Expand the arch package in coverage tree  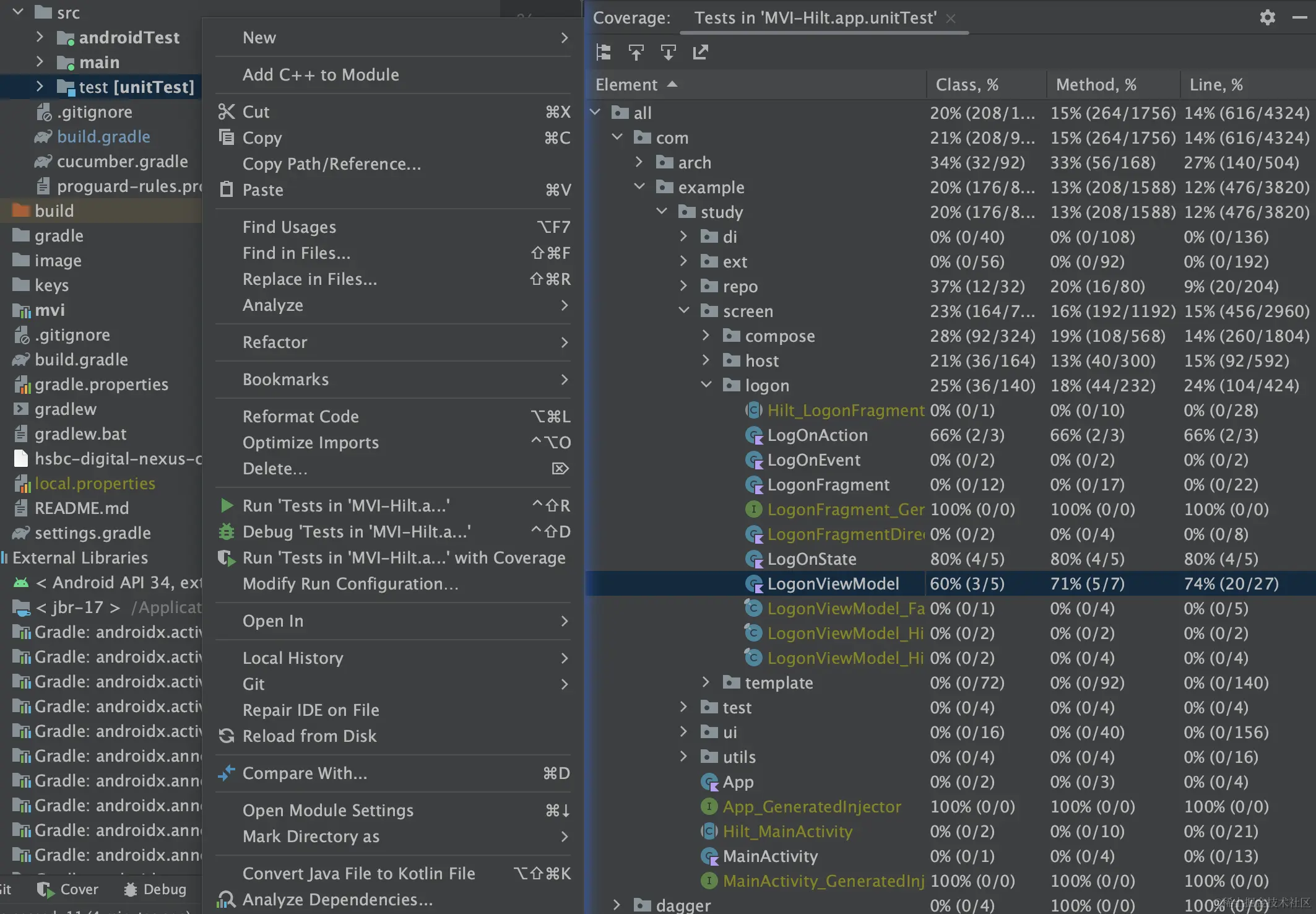(x=639, y=162)
